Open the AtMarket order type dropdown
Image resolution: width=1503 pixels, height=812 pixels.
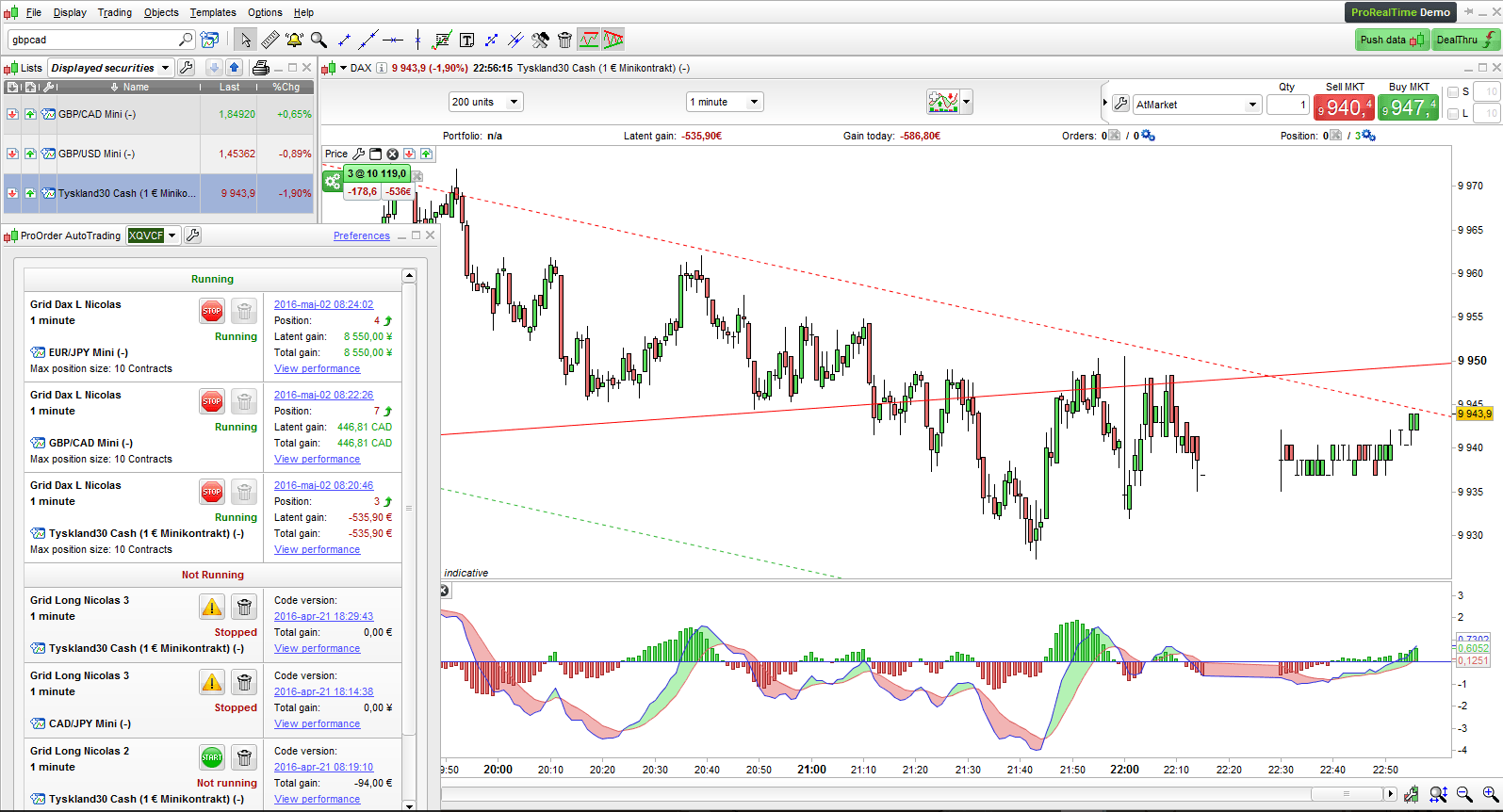(x=1198, y=105)
